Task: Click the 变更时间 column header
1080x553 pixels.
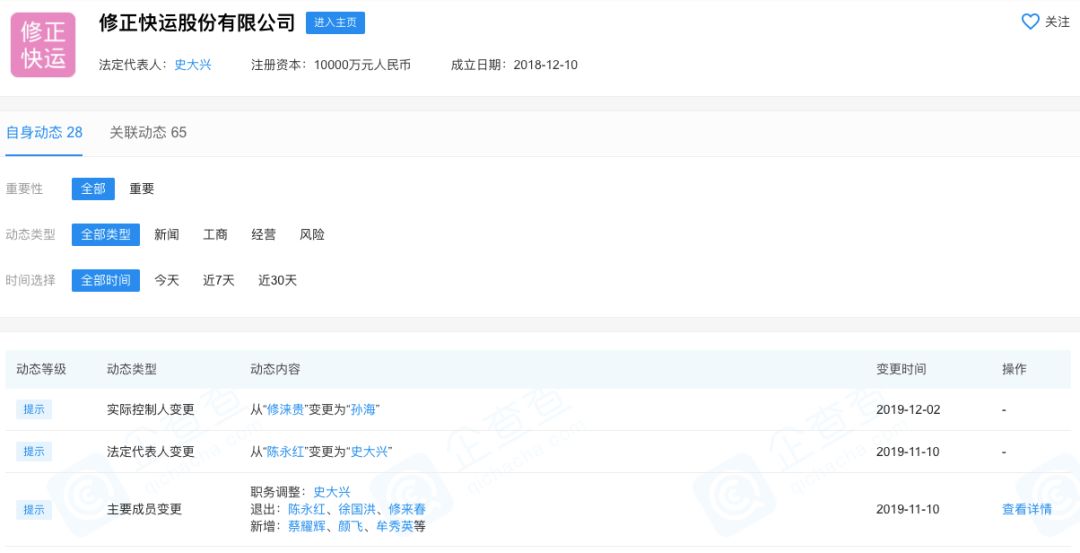Action: tap(901, 369)
